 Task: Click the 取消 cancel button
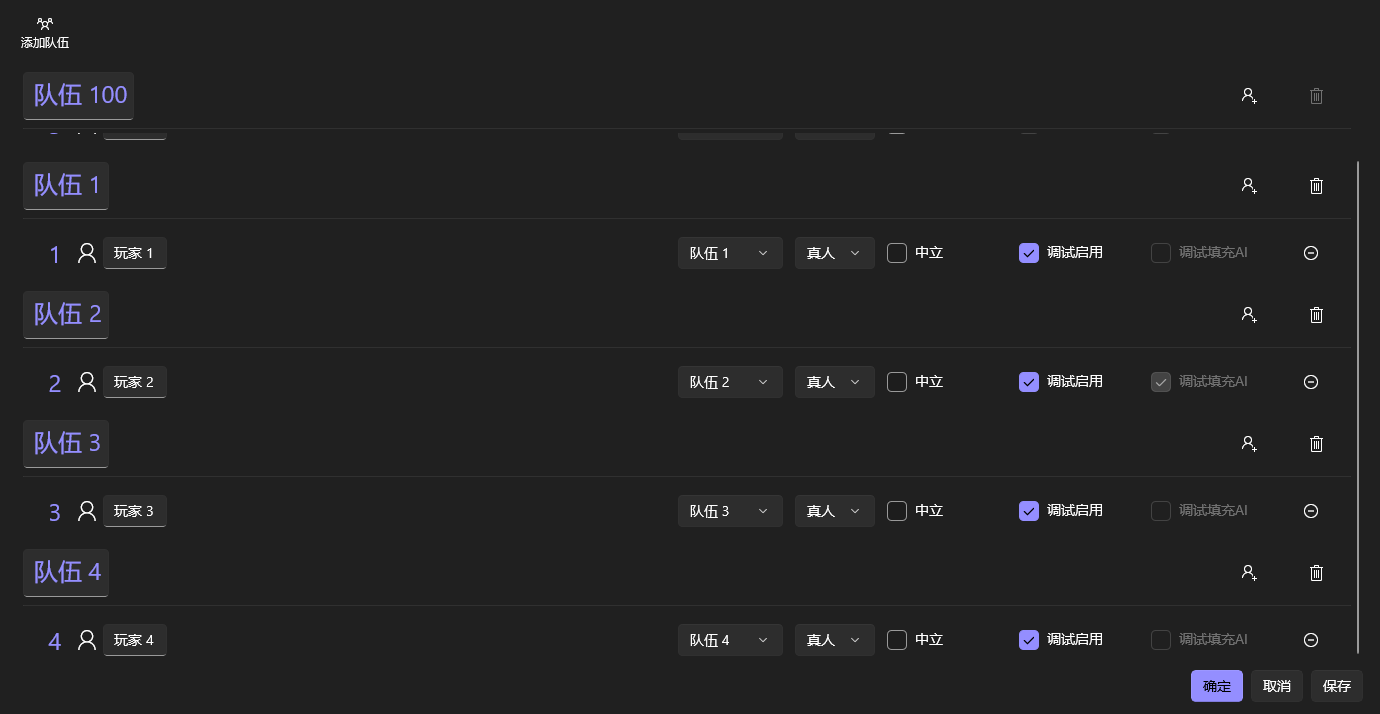pyautogui.click(x=1276, y=686)
